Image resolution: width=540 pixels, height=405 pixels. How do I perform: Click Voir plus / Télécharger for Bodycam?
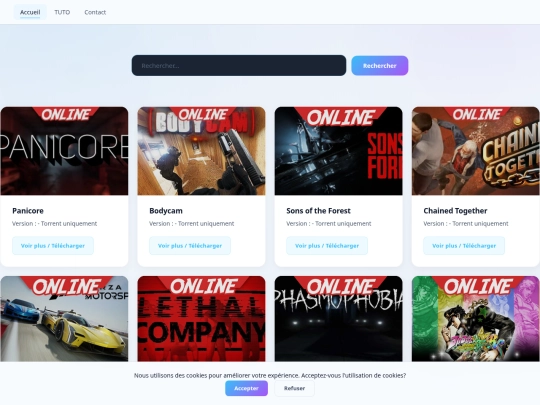point(190,246)
